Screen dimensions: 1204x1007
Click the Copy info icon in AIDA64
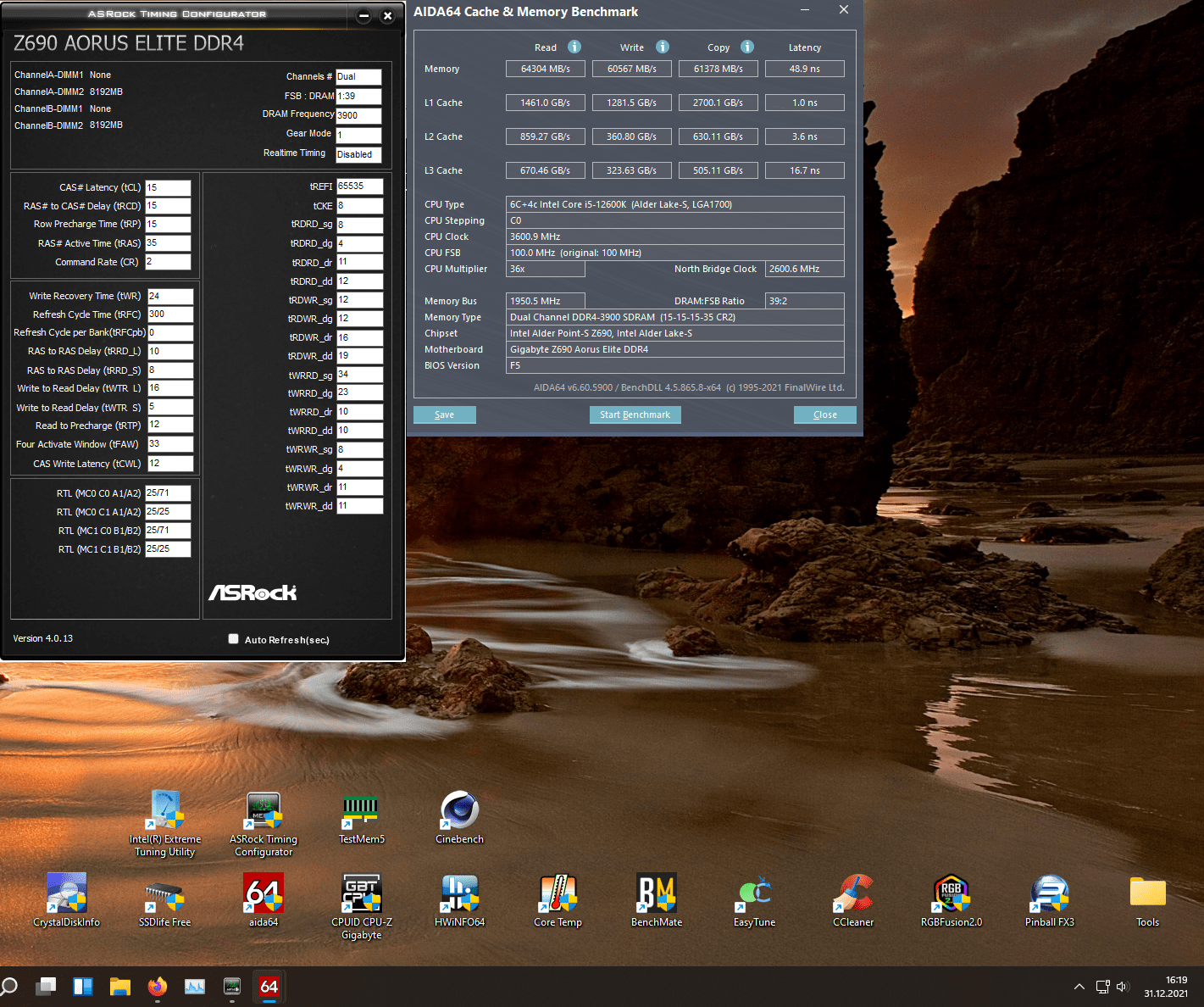[747, 47]
